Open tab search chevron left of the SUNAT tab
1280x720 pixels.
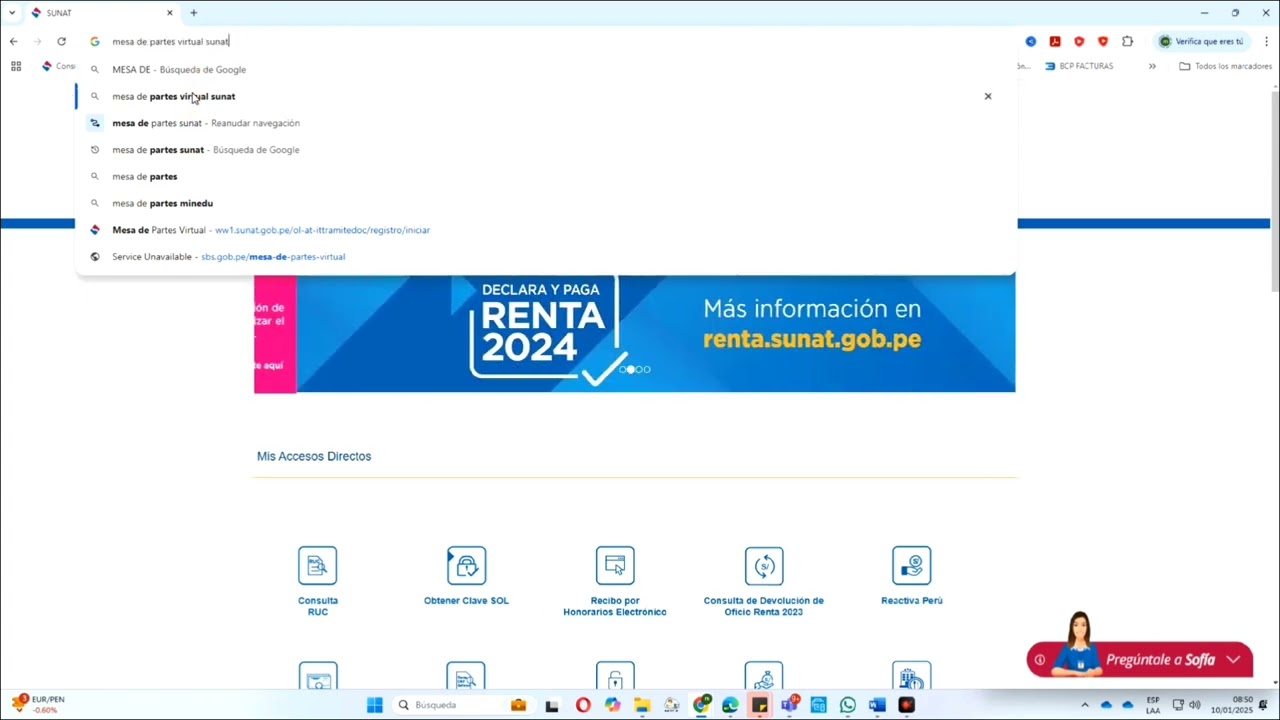click(12, 13)
